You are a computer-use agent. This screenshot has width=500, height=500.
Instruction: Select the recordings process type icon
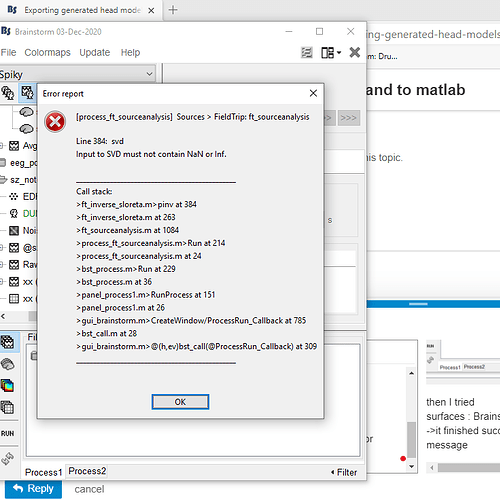click(x=7, y=342)
